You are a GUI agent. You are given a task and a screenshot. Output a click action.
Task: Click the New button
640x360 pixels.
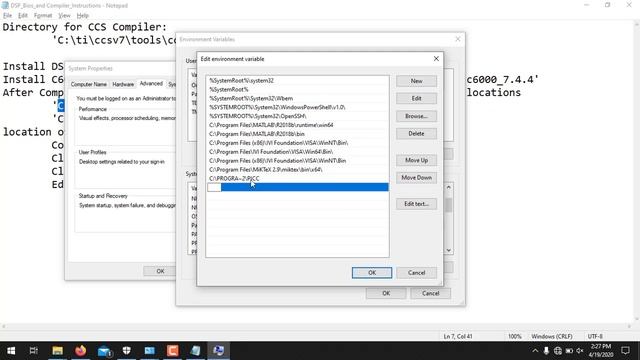416,81
